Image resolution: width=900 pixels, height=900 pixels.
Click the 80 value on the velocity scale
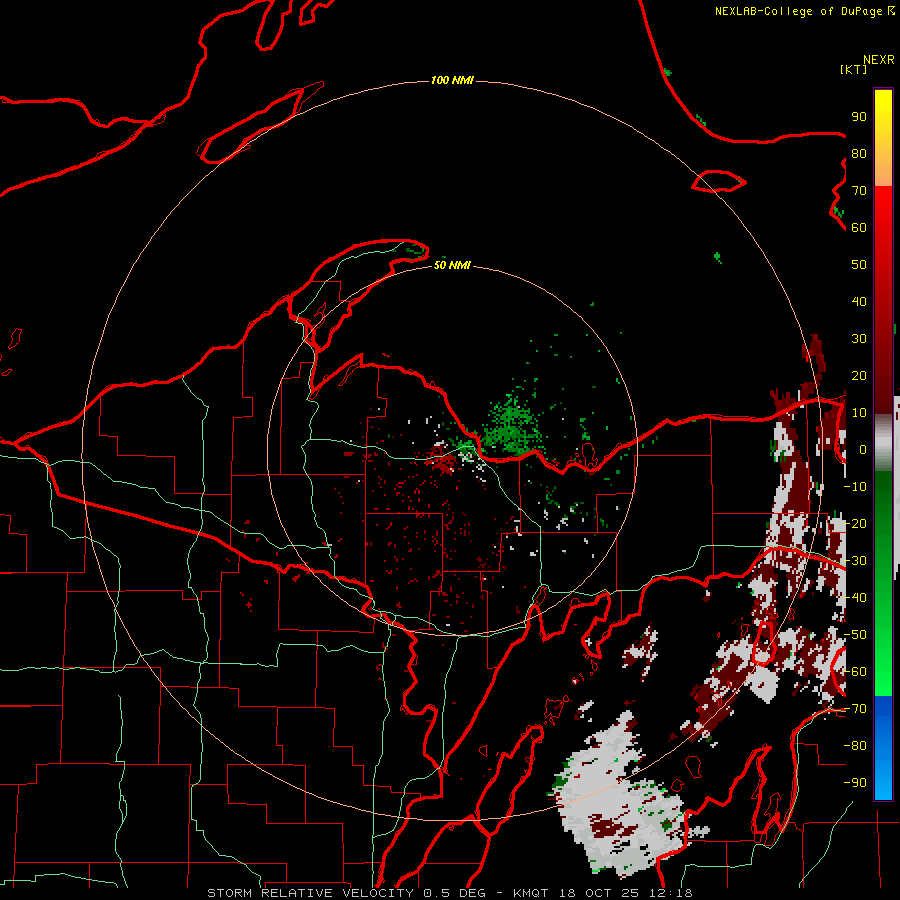coord(859,153)
